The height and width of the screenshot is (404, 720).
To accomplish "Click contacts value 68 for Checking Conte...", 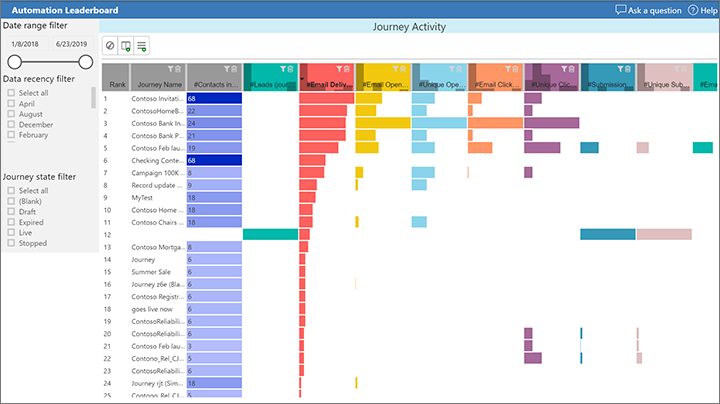I will [214, 160].
